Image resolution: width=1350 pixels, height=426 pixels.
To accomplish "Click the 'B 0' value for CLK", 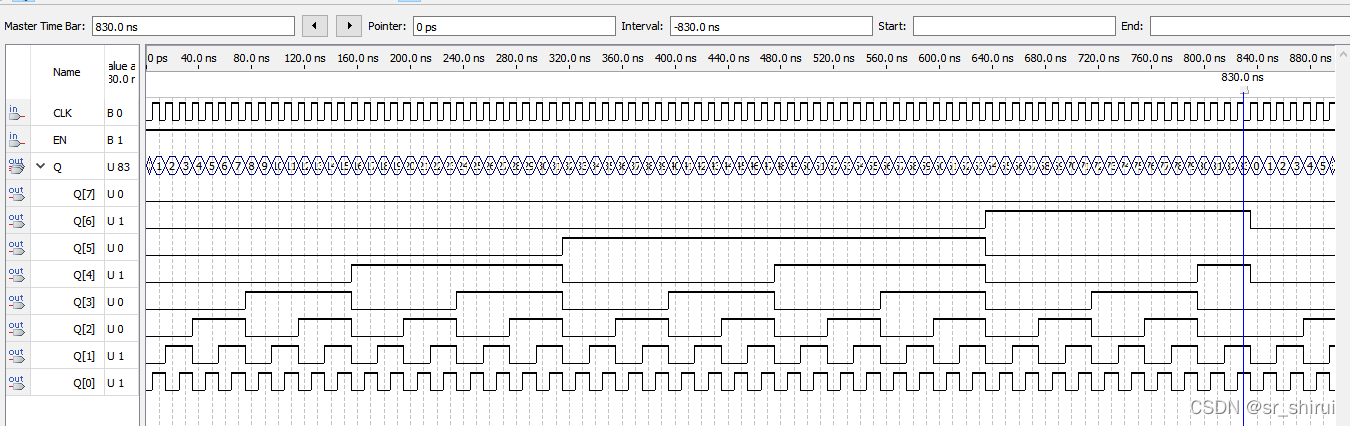I will point(115,113).
